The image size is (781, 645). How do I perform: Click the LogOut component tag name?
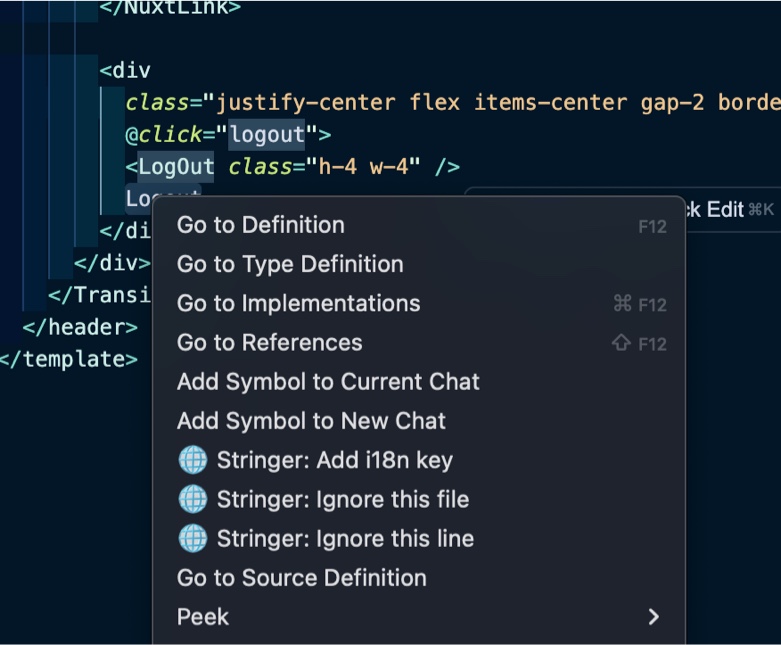click(x=176, y=166)
